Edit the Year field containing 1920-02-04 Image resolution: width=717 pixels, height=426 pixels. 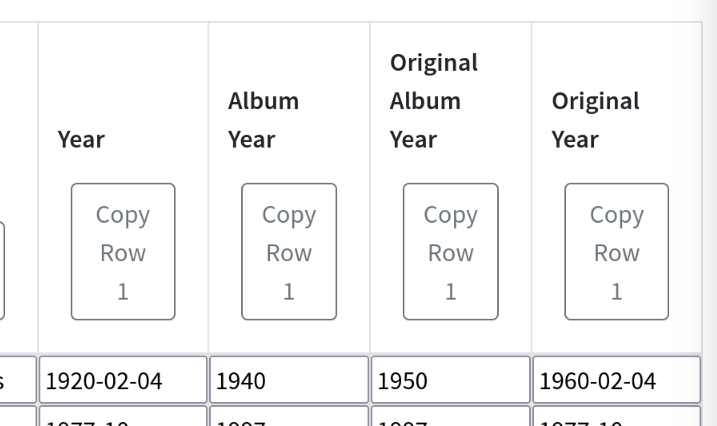coord(123,380)
